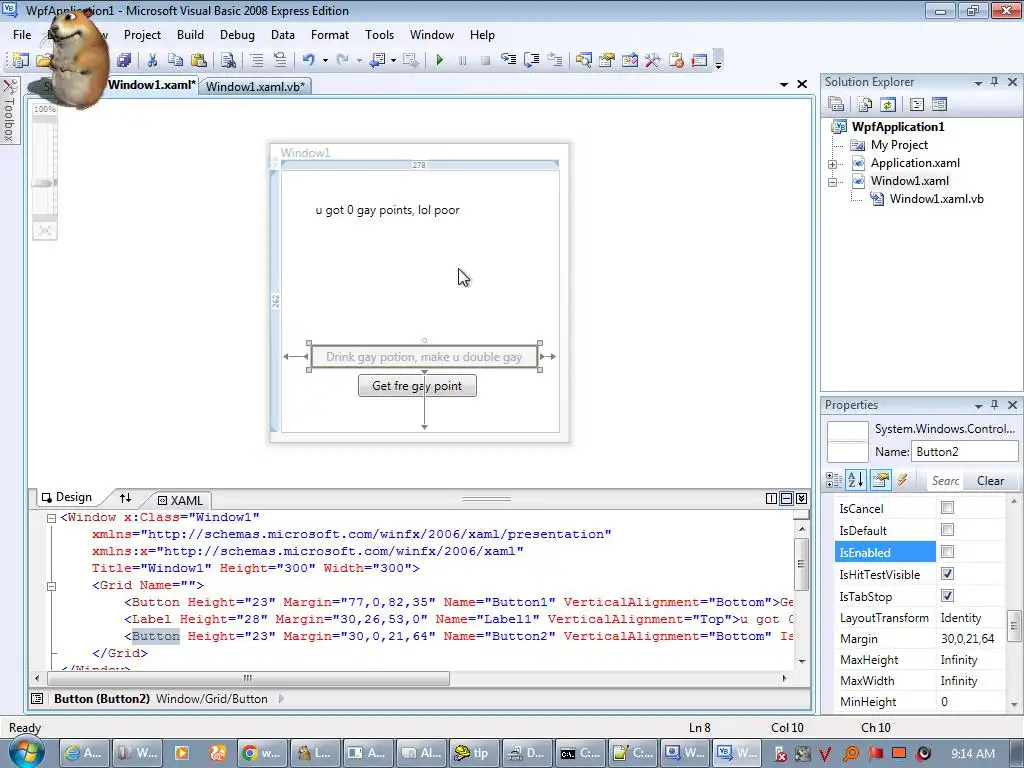Screen dimensions: 1024x768
Task: Switch Properties to categorized view icon
Action: click(x=834, y=481)
